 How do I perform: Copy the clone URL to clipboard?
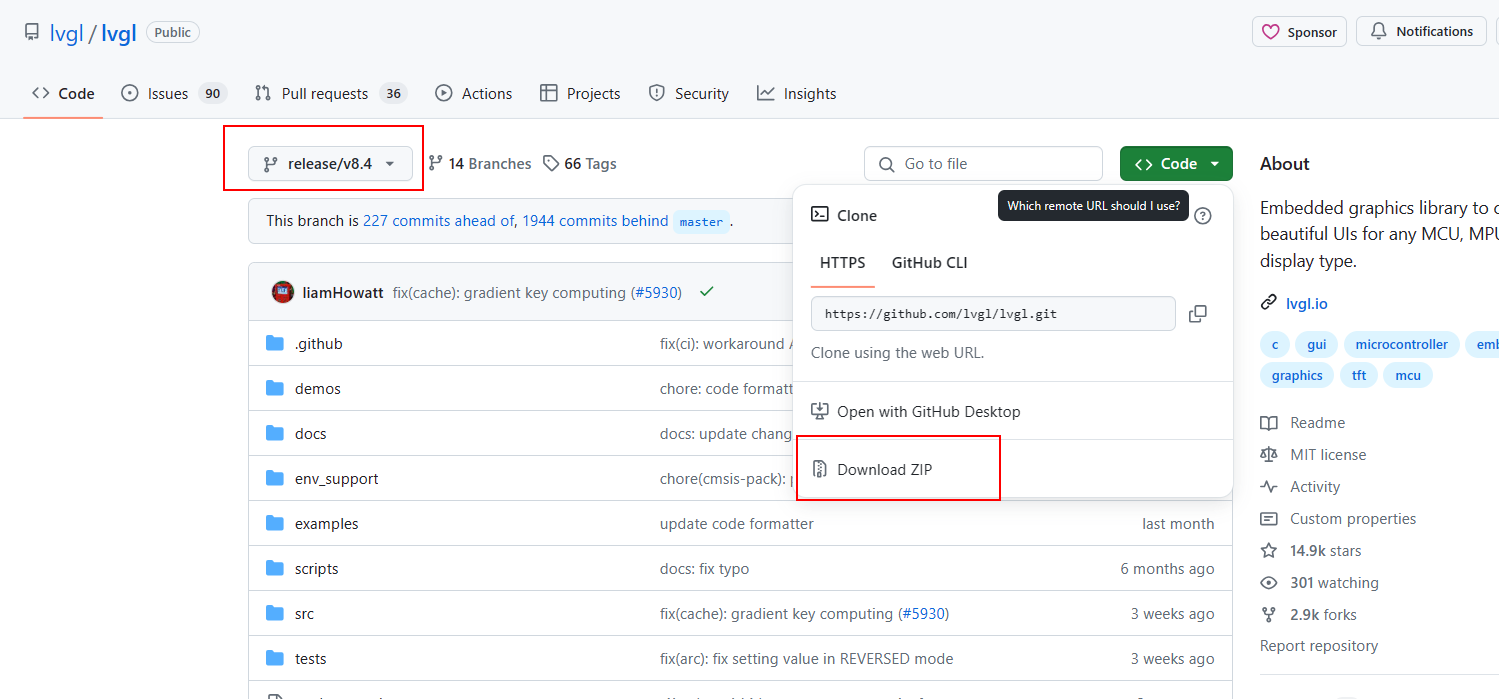click(1198, 314)
